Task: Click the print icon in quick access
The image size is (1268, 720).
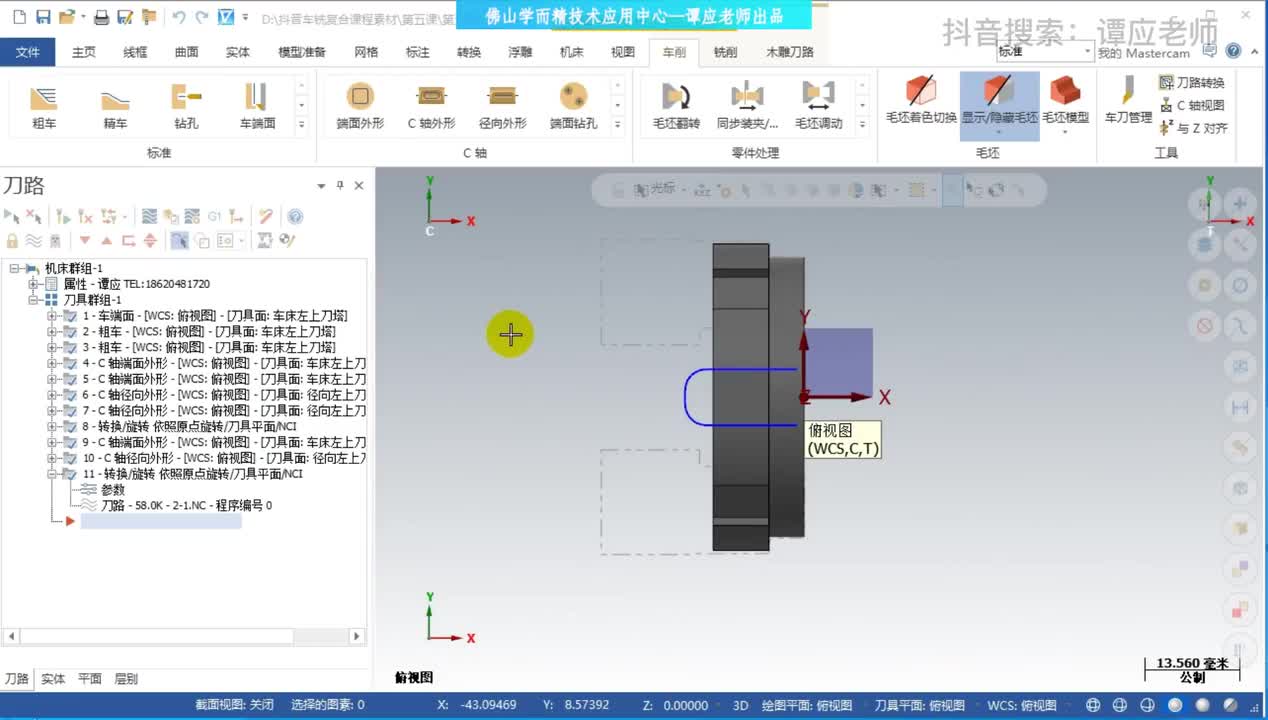Action: click(x=101, y=17)
